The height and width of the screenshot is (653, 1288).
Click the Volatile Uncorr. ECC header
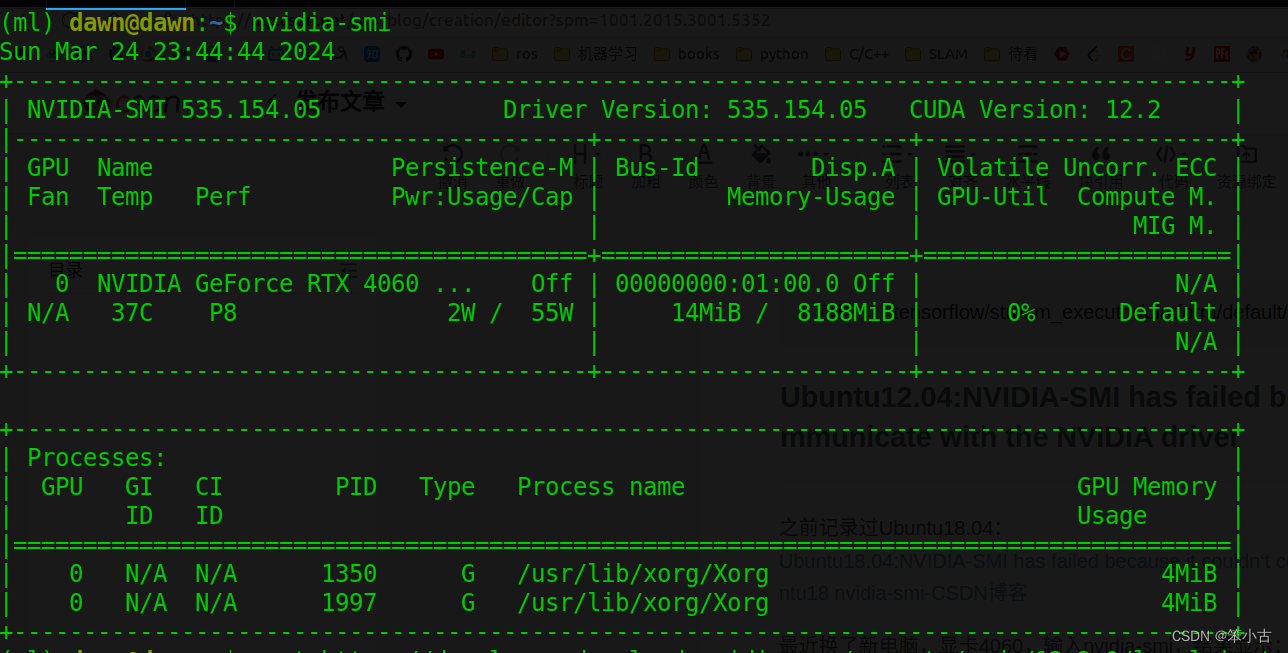(x=1077, y=168)
